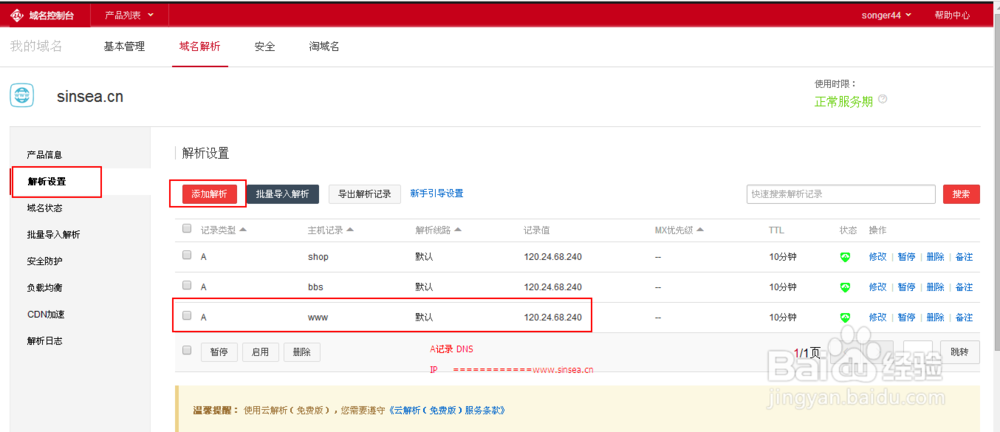Screen dimensions: 1000x432
Task: Click 暂停 for bbs record
Action: coord(906,287)
